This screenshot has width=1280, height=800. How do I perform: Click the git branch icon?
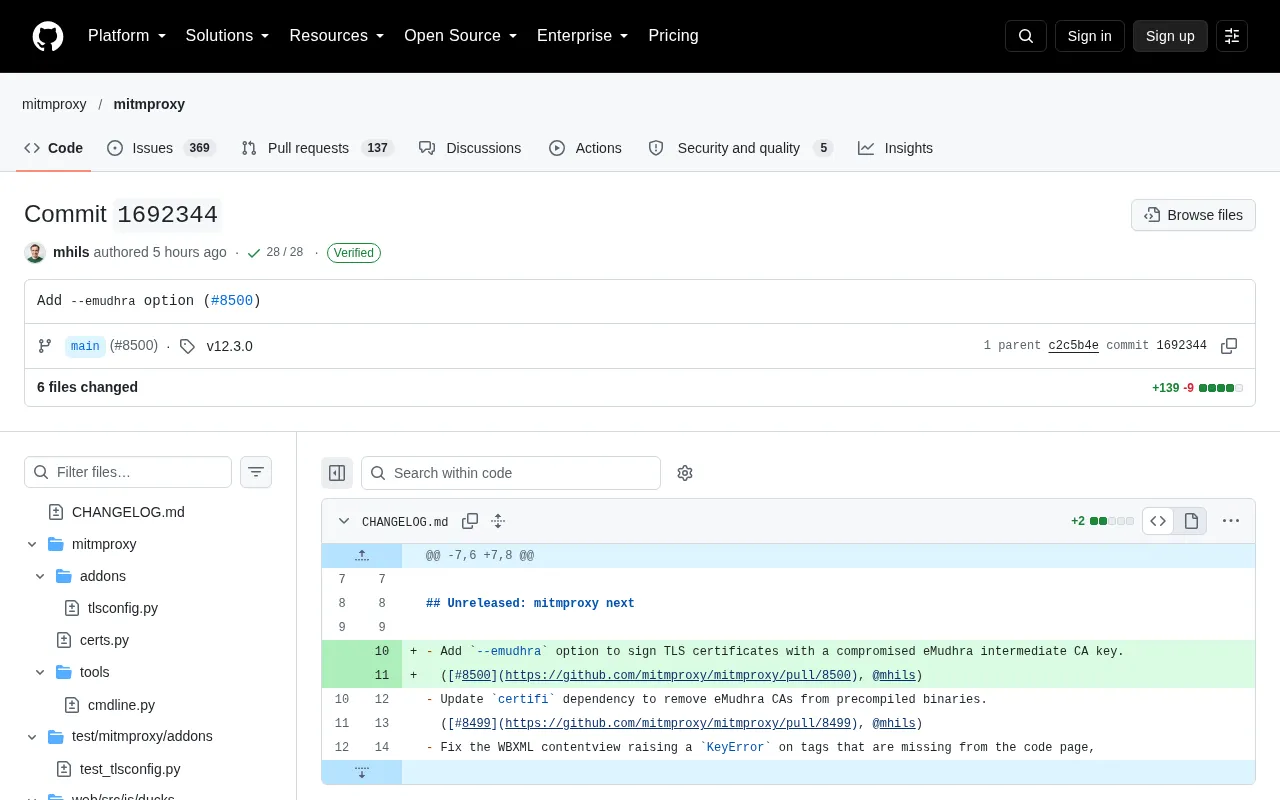click(x=45, y=346)
